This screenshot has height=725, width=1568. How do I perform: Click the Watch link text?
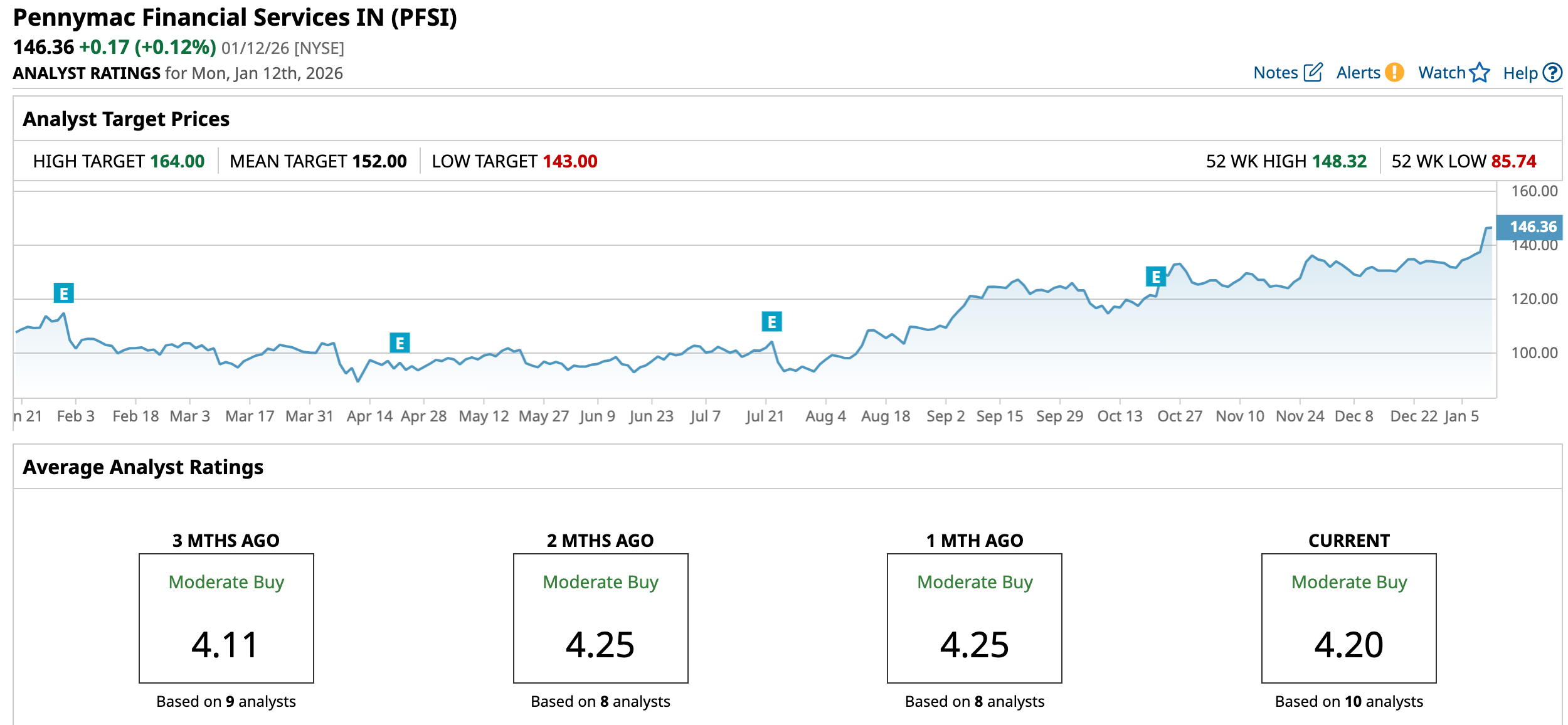click(1441, 73)
